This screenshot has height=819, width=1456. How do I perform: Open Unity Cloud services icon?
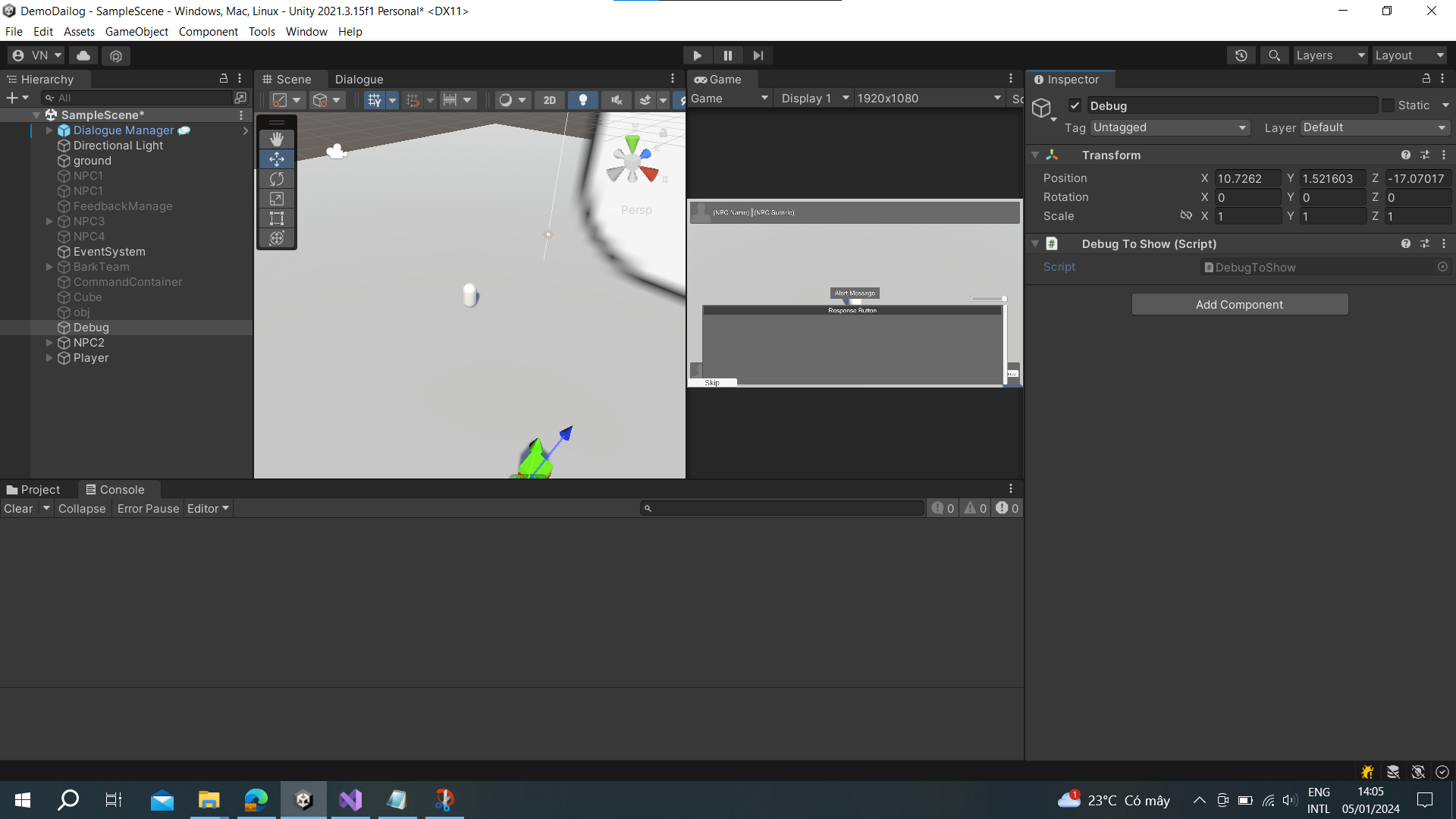[83, 55]
